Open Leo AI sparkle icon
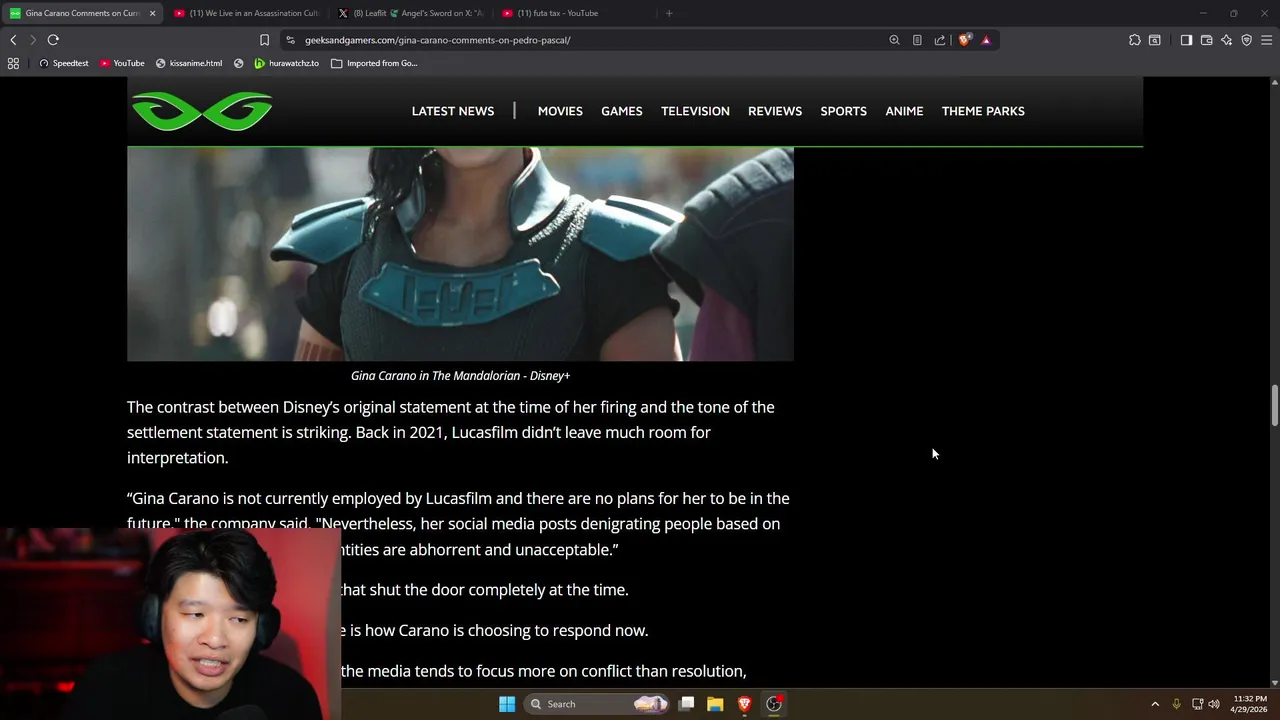Screen dimensions: 1280x720 (x=1226, y=40)
